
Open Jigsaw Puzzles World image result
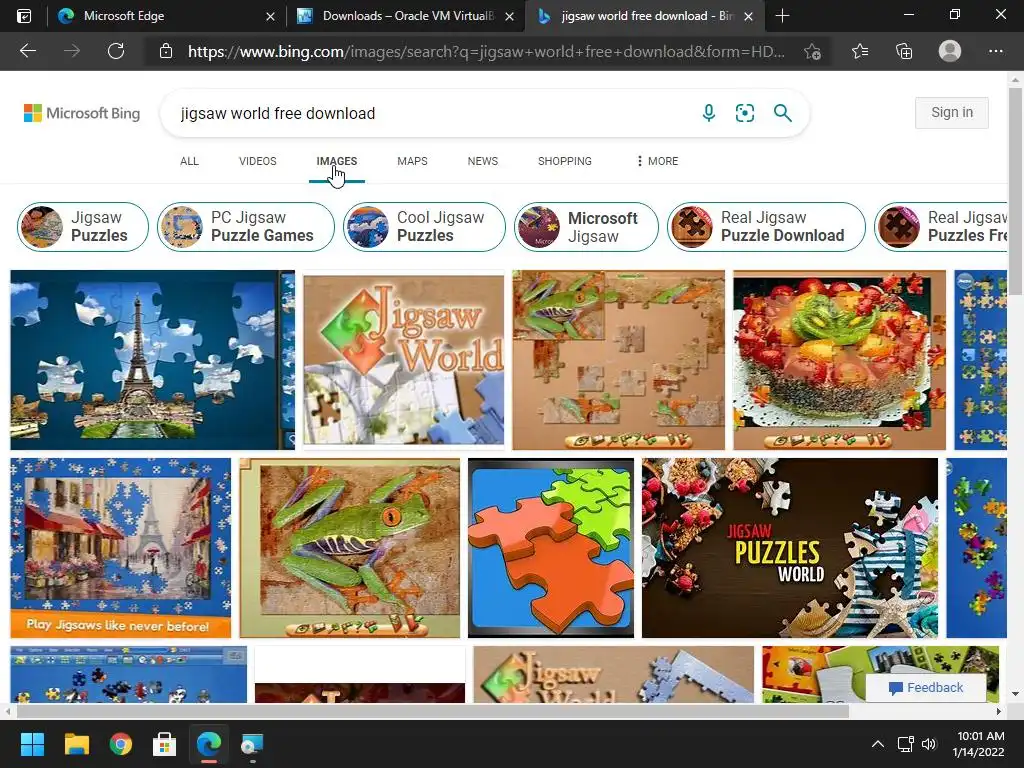[790, 548]
